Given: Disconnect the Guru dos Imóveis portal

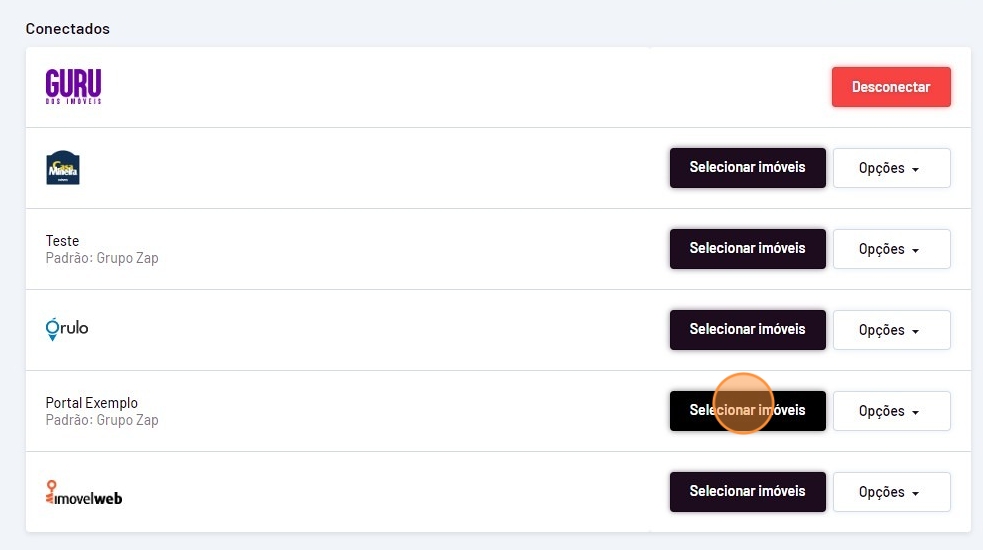Looking at the screenshot, I should 890,87.
